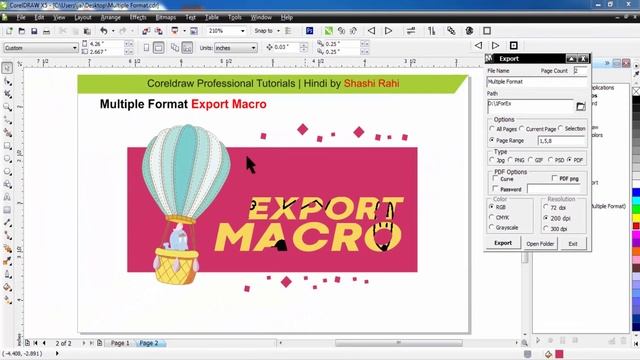Image resolution: width=640 pixels, height=360 pixels.
Task: Click the Application launcher monitor icon
Action: 175,31
